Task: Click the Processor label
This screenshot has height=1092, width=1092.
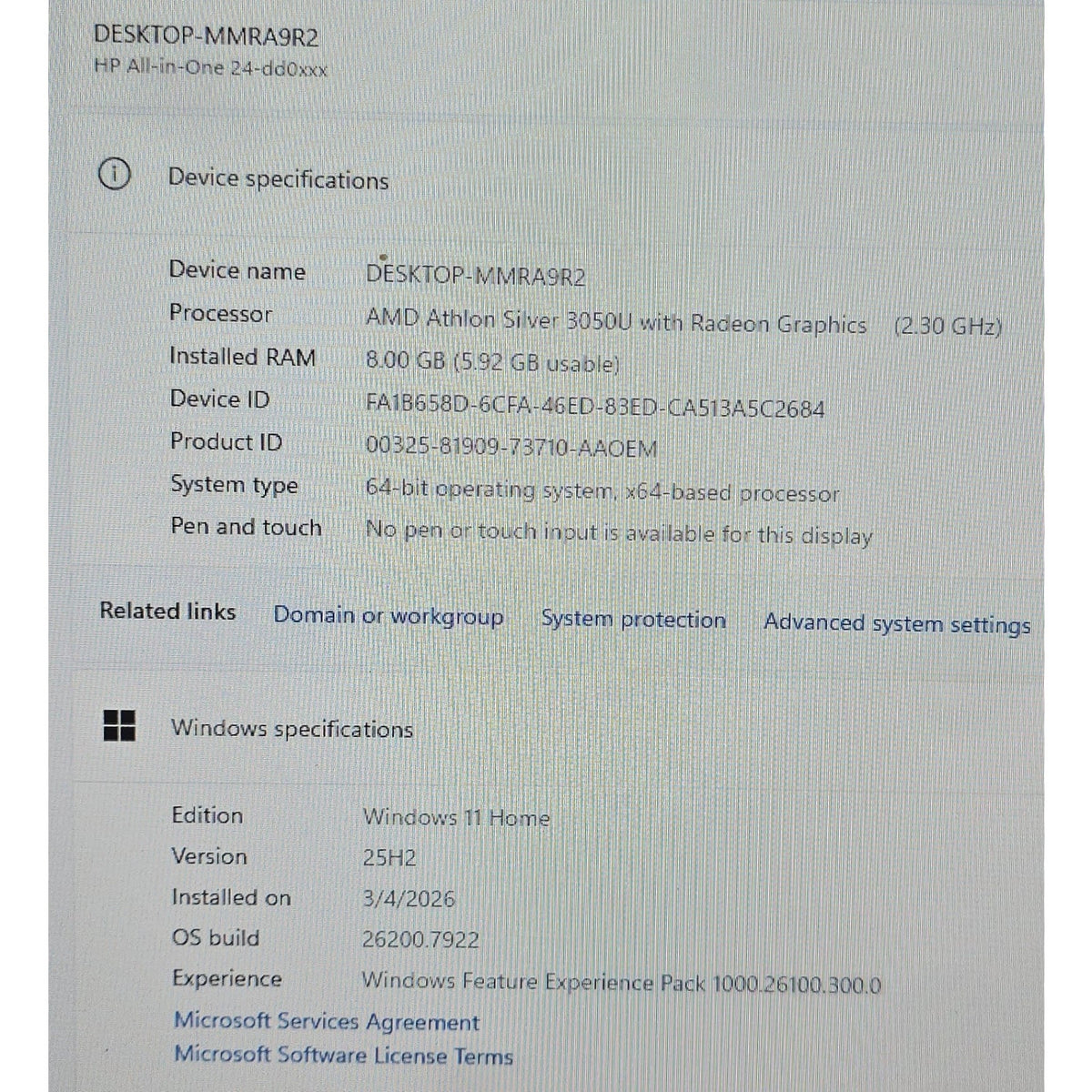Action: (x=221, y=313)
